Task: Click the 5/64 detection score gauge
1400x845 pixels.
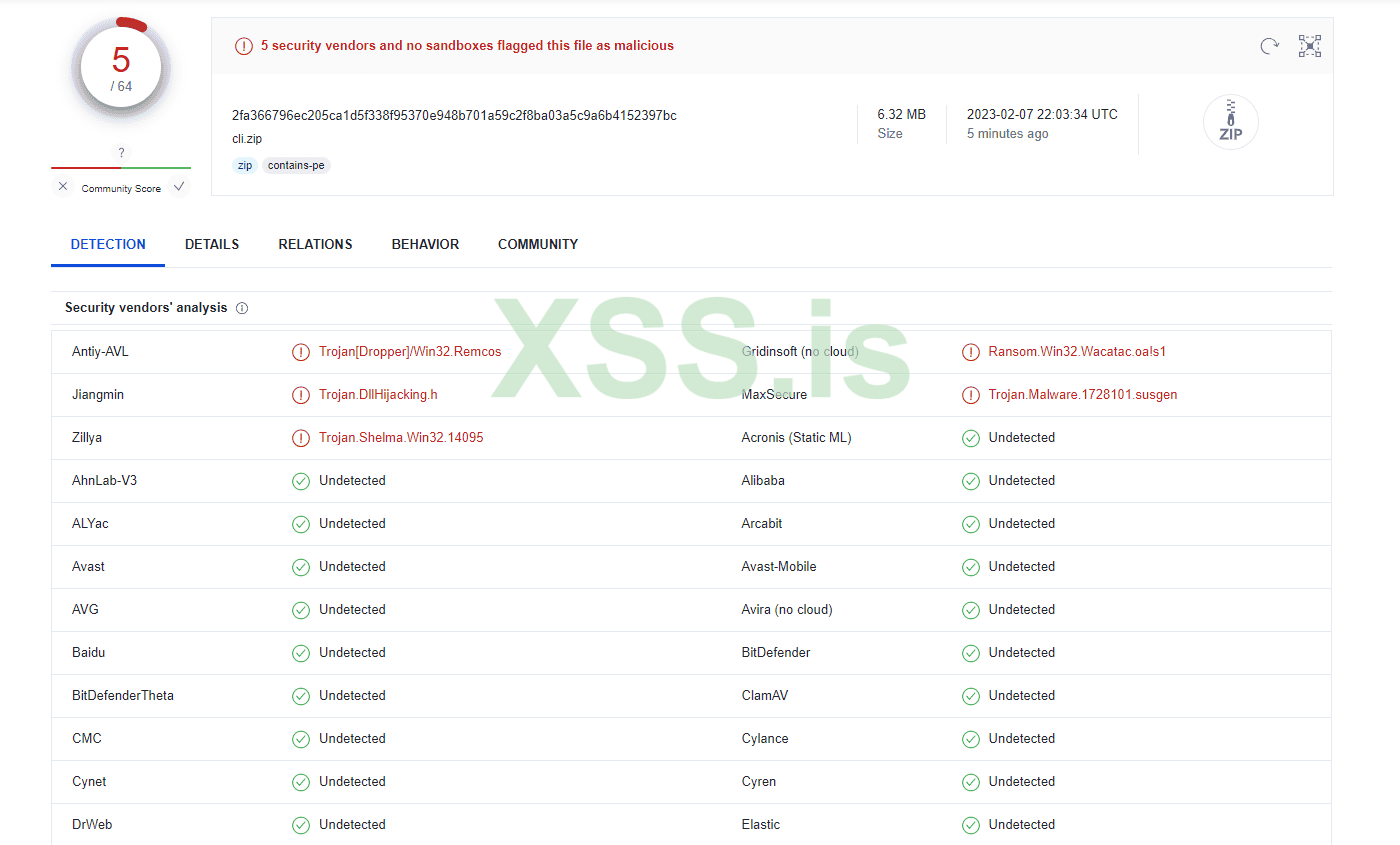Action: coord(121,68)
